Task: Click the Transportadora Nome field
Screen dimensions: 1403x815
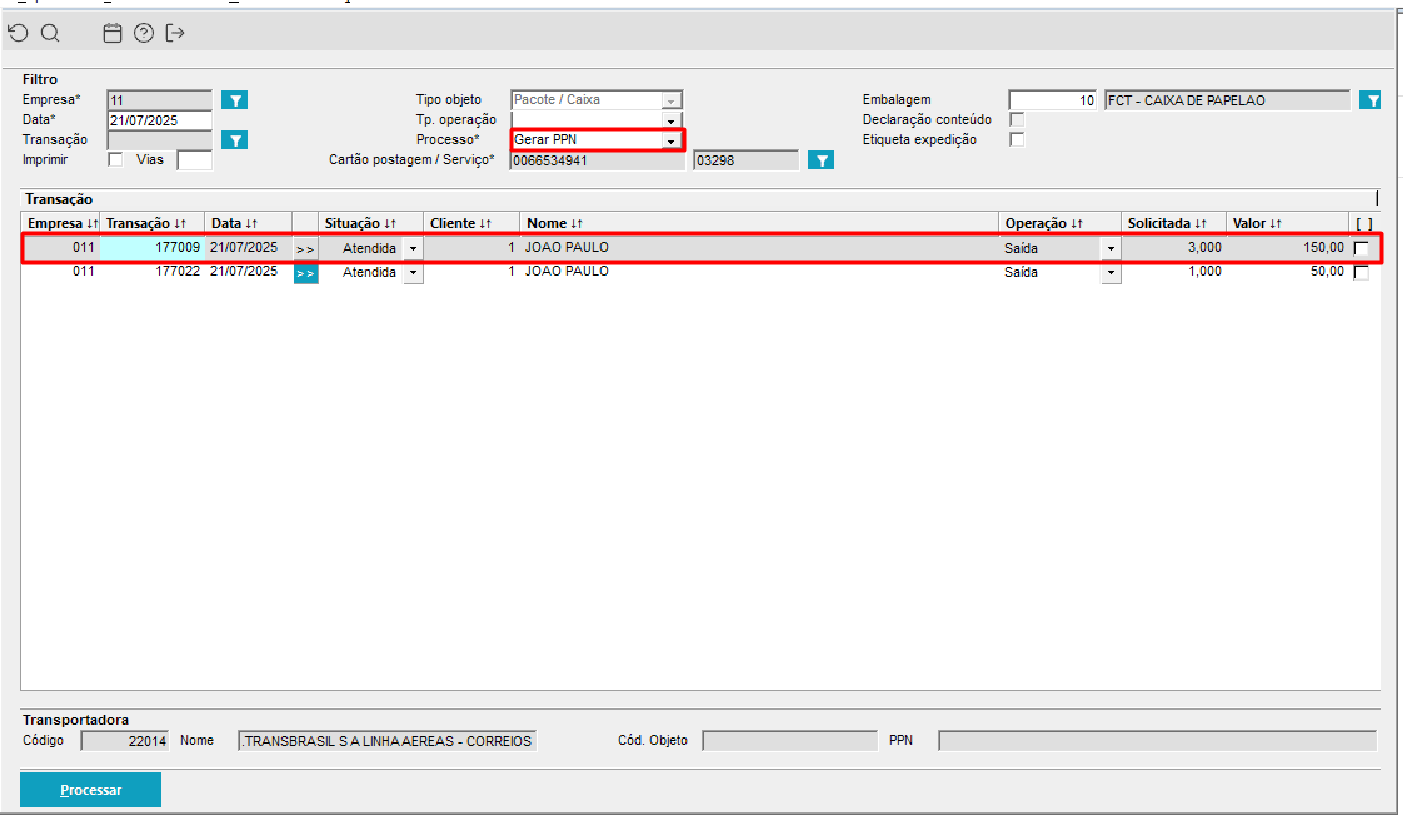Action: pyautogui.click(x=388, y=741)
